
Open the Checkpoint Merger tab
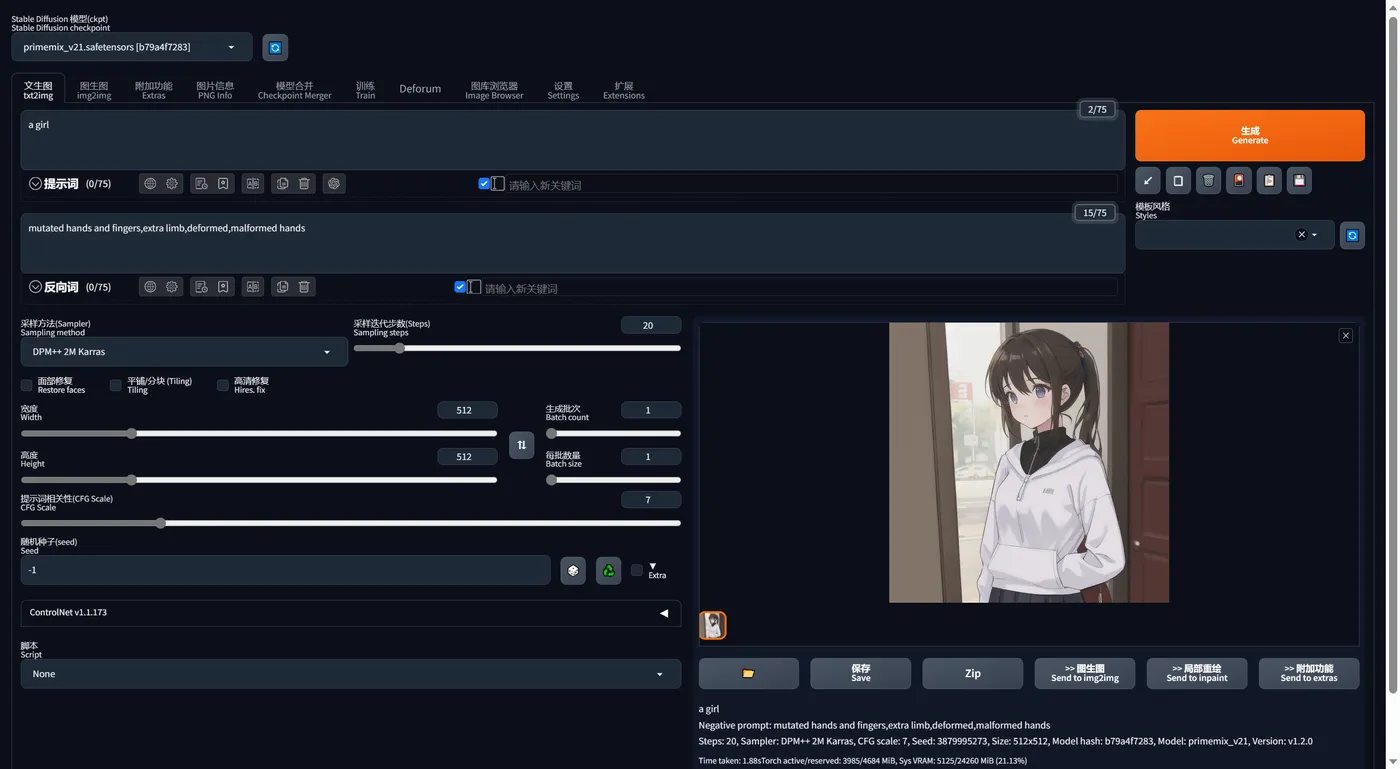pyautogui.click(x=294, y=90)
